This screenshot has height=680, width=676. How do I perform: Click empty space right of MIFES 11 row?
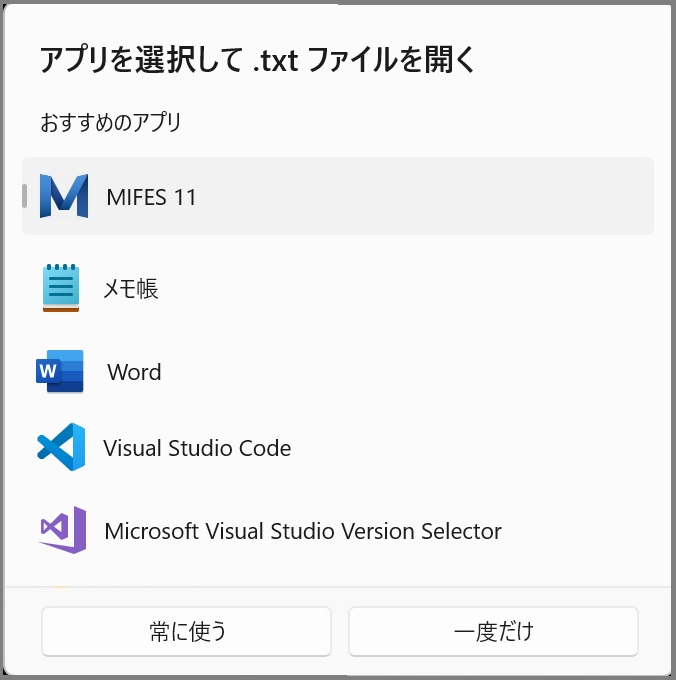coord(425,196)
